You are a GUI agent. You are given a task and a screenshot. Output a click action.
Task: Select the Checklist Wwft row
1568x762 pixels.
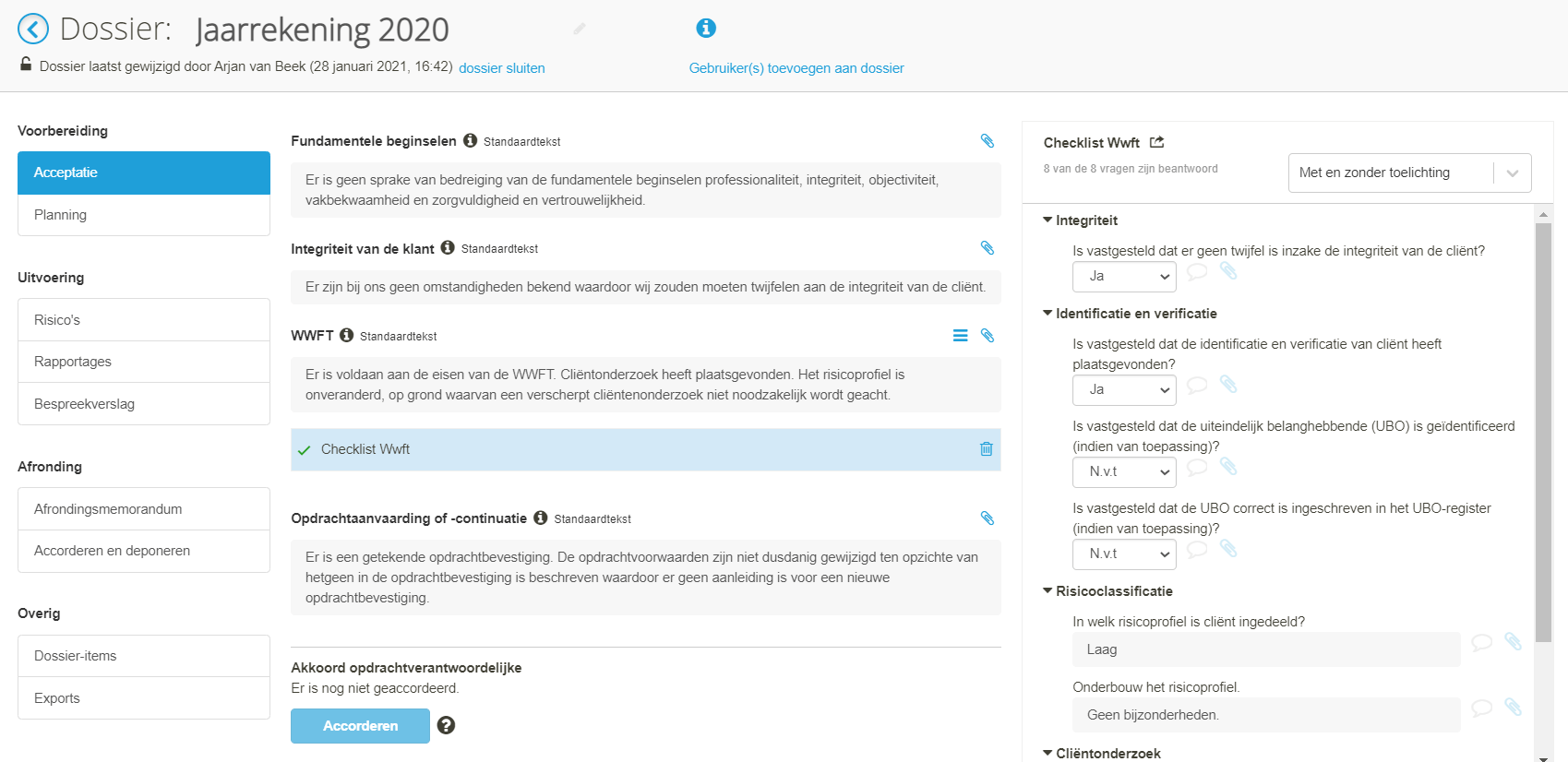(646, 449)
